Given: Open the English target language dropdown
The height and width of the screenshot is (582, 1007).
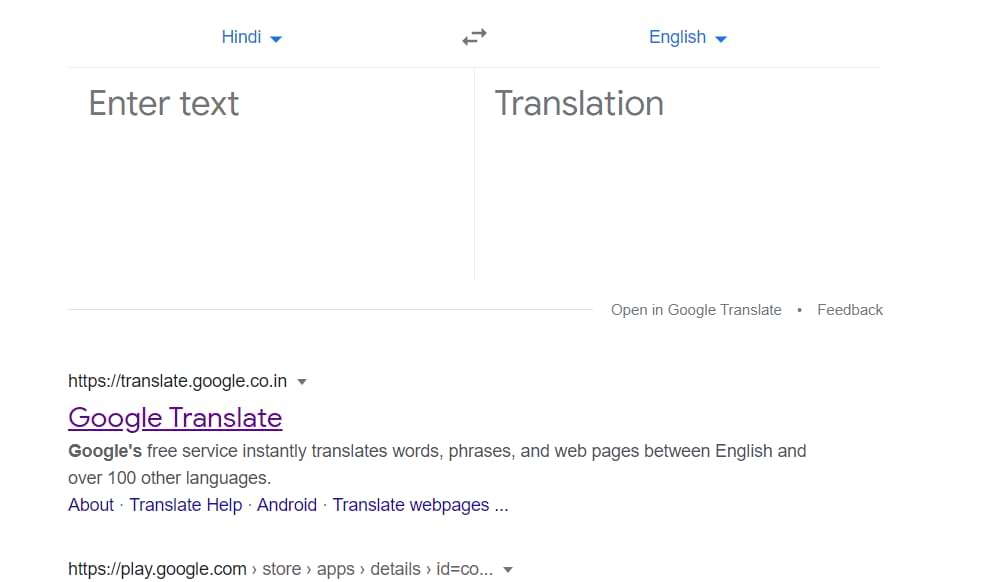Looking at the screenshot, I should (x=687, y=37).
